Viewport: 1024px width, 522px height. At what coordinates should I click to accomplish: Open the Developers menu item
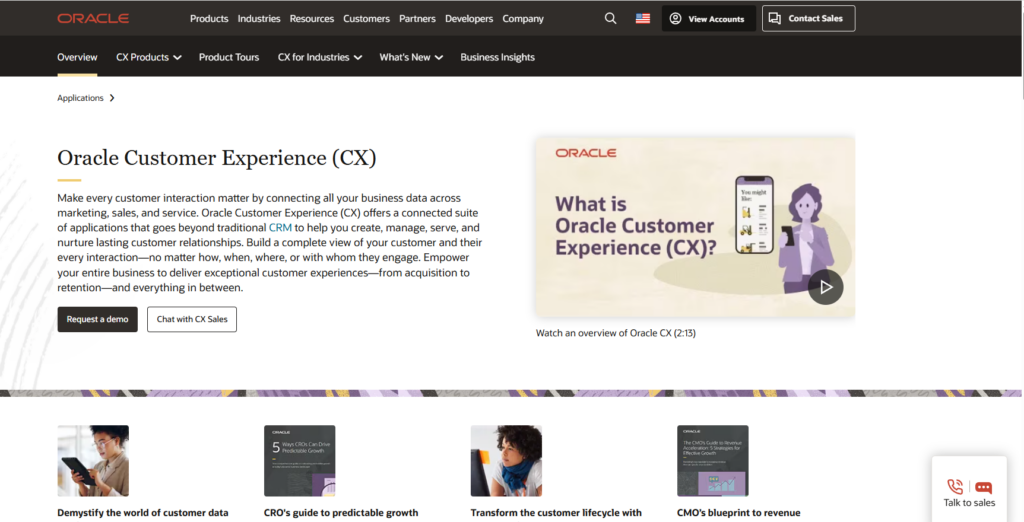(x=469, y=18)
